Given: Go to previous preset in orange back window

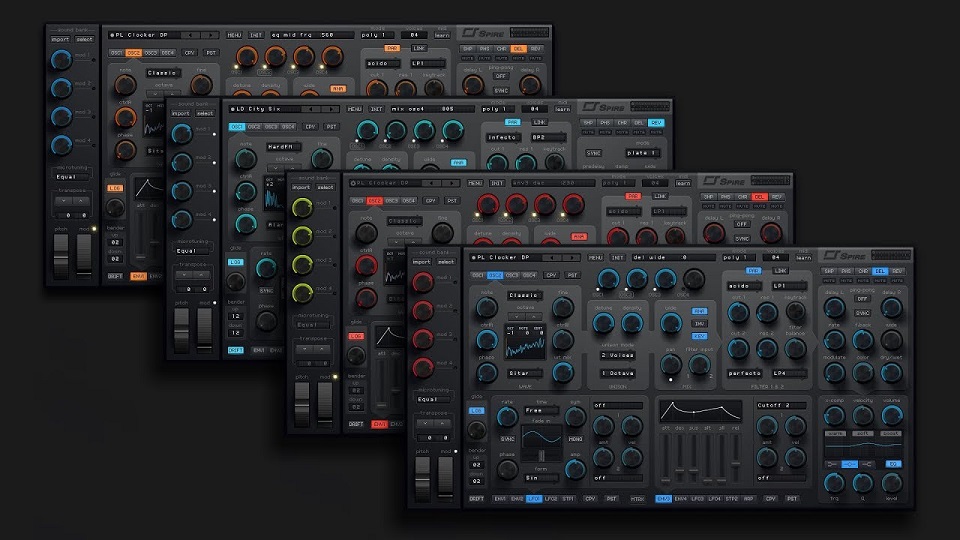Looking at the screenshot, I should tap(189, 35).
